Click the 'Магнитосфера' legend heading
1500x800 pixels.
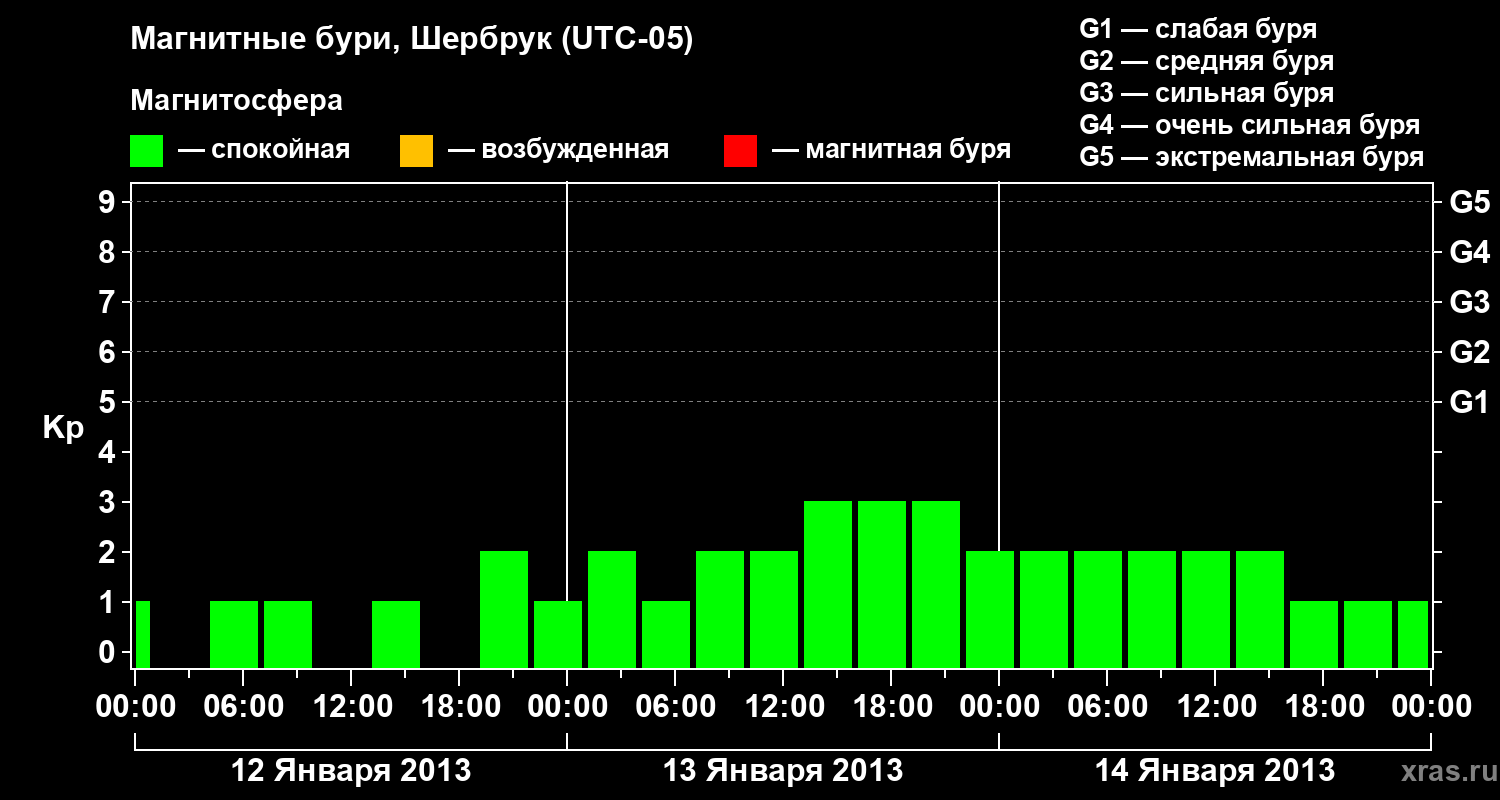click(x=236, y=101)
